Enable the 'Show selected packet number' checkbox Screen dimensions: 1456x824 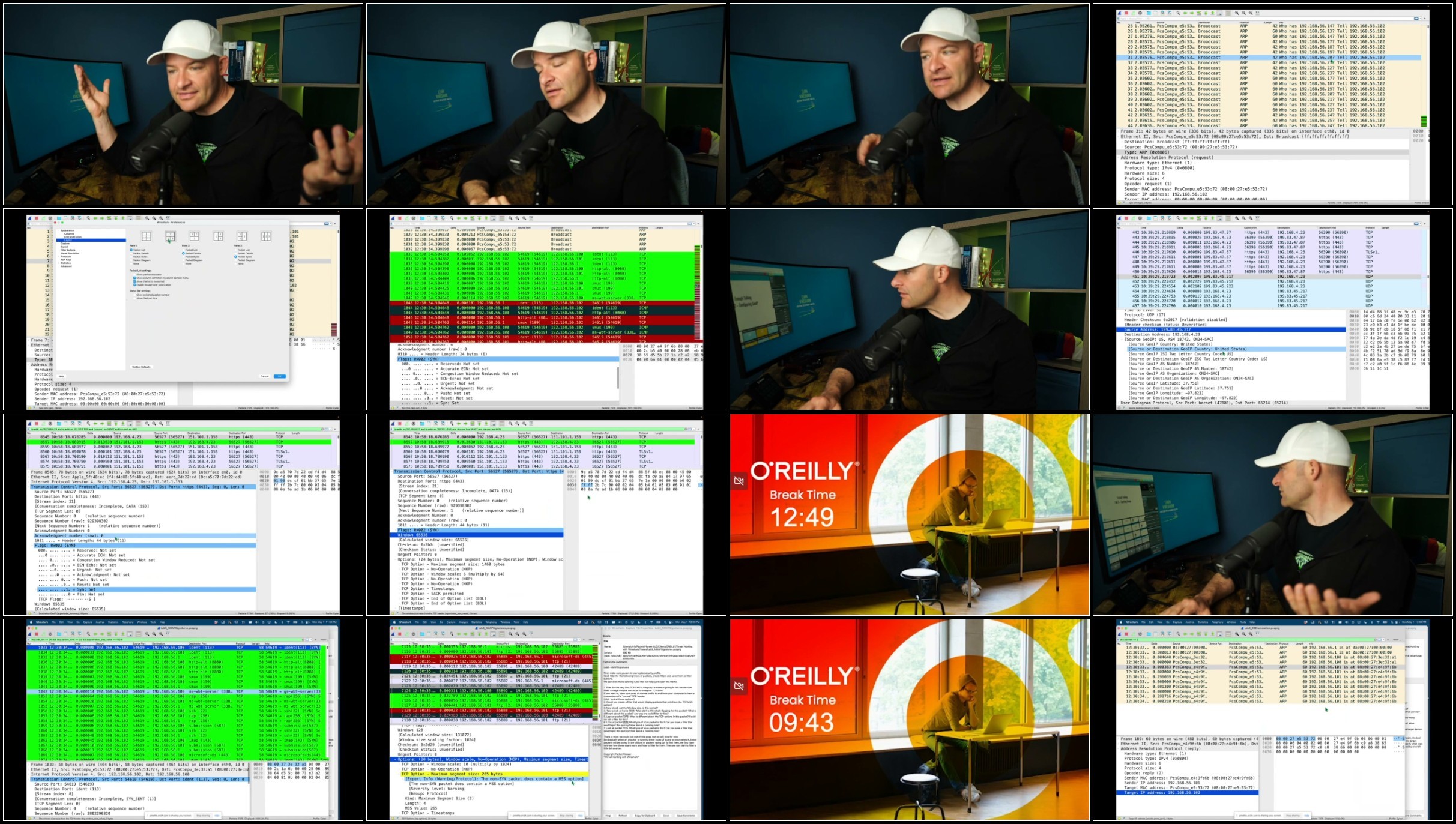pos(134,295)
